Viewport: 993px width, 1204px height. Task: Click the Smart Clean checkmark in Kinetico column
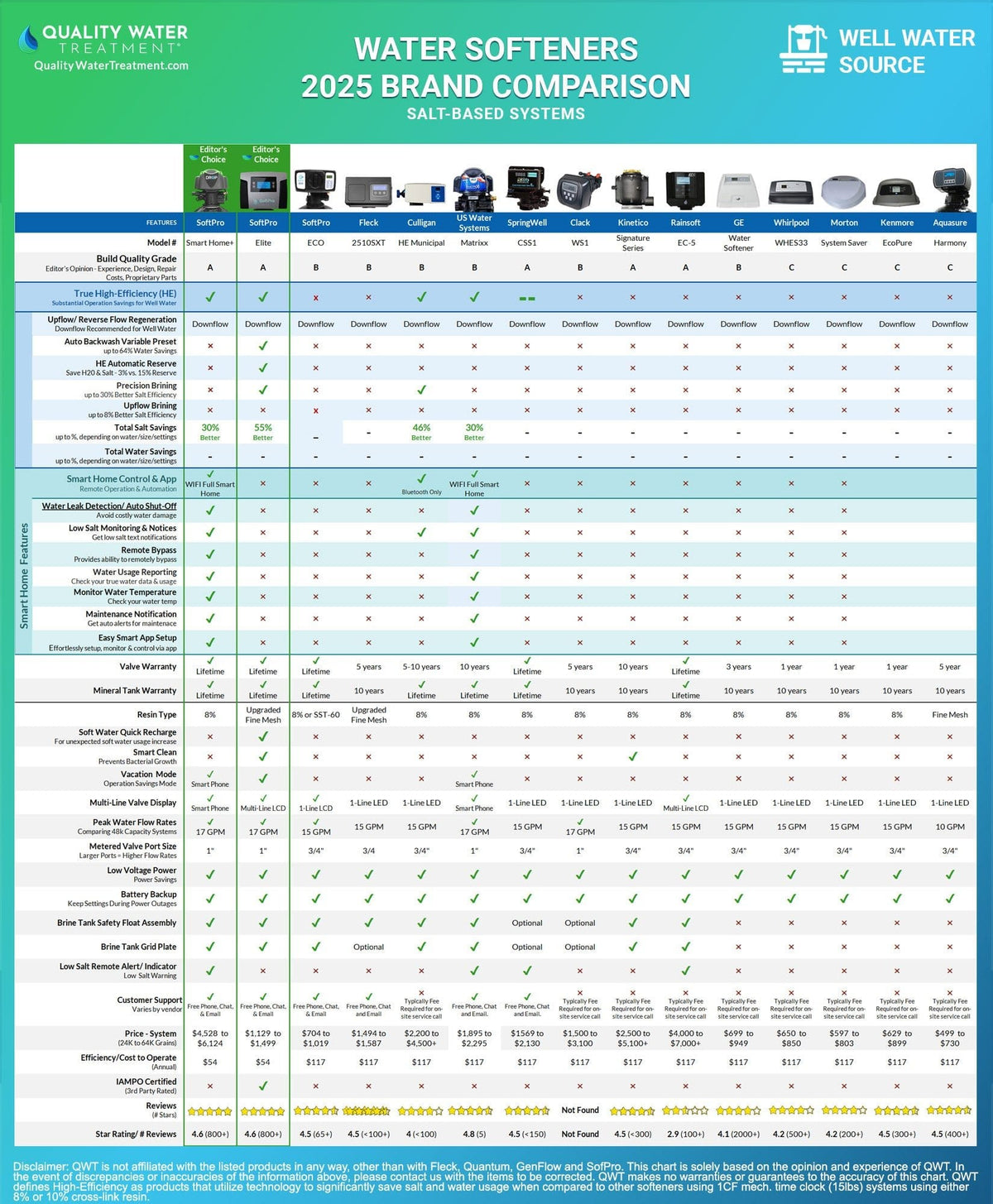click(633, 756)
